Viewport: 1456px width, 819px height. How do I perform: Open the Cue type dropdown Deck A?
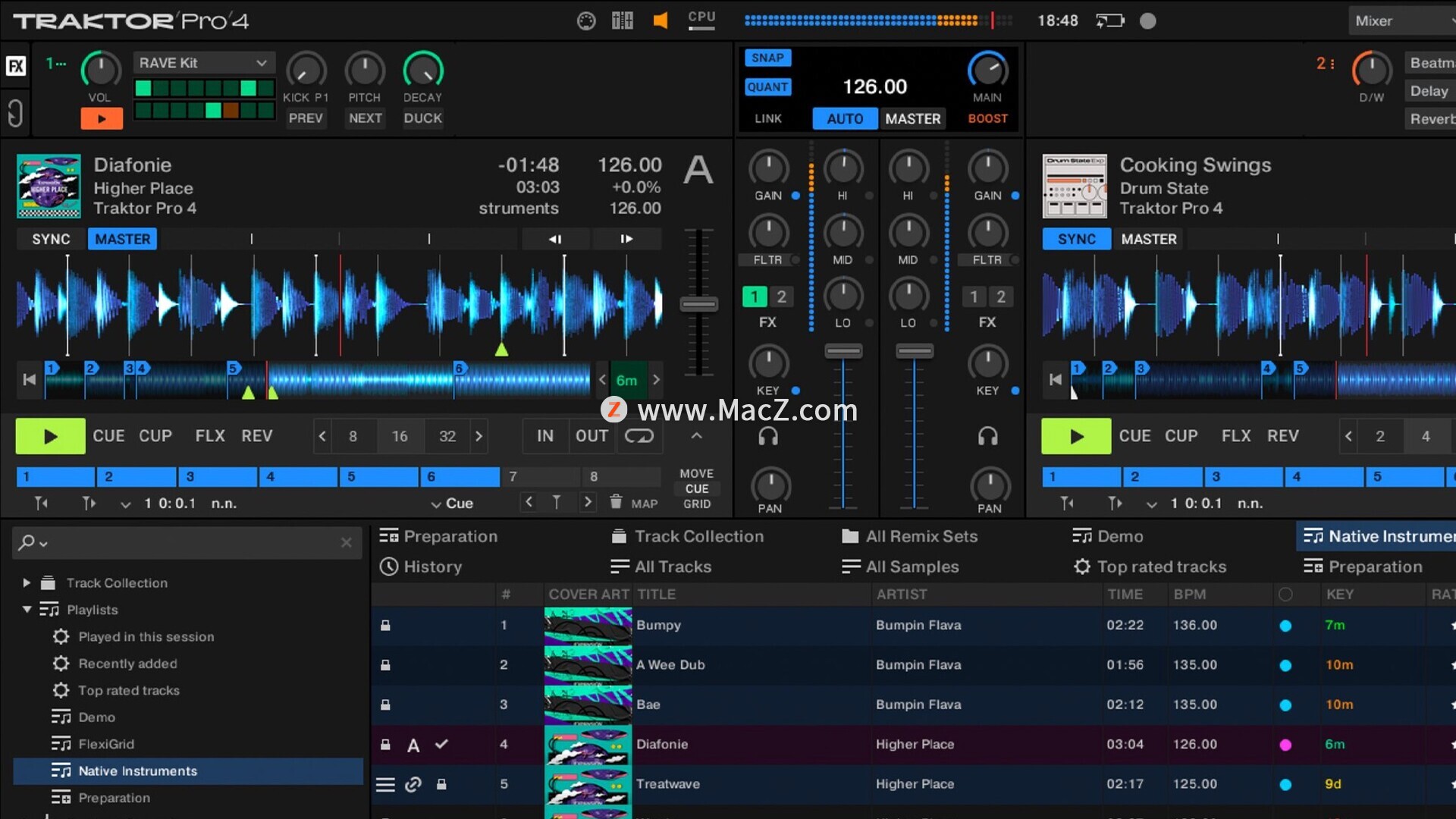tap(452, 504)
